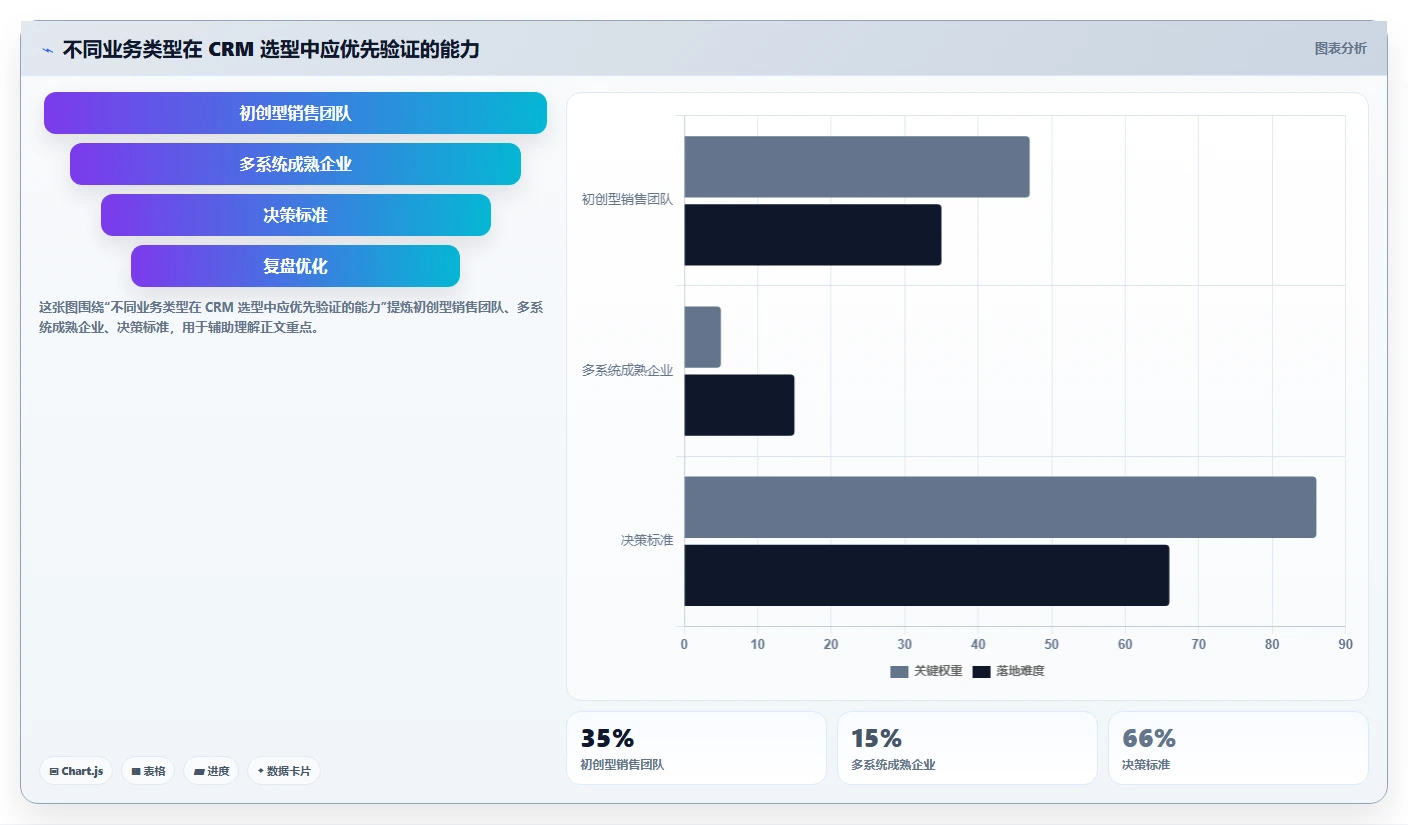1408x825 pixels.
Task: Click the 落地难度 bar for 多系统成熟企业
Action: coord(739,405)
